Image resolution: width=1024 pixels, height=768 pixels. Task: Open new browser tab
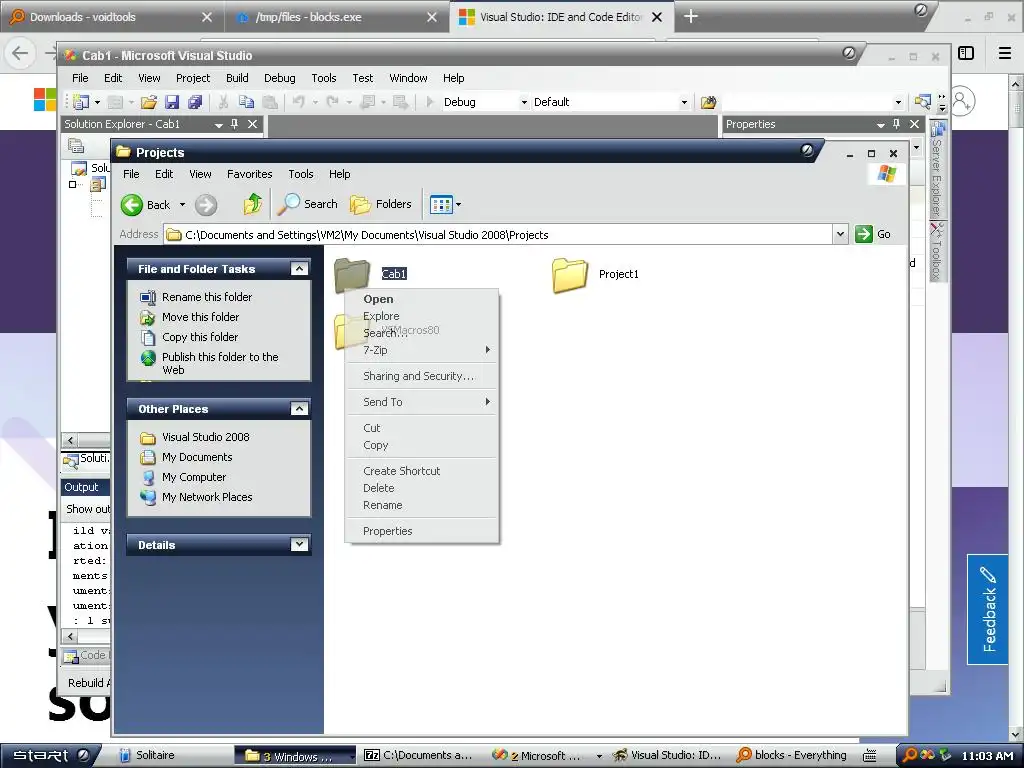point(690,17)
